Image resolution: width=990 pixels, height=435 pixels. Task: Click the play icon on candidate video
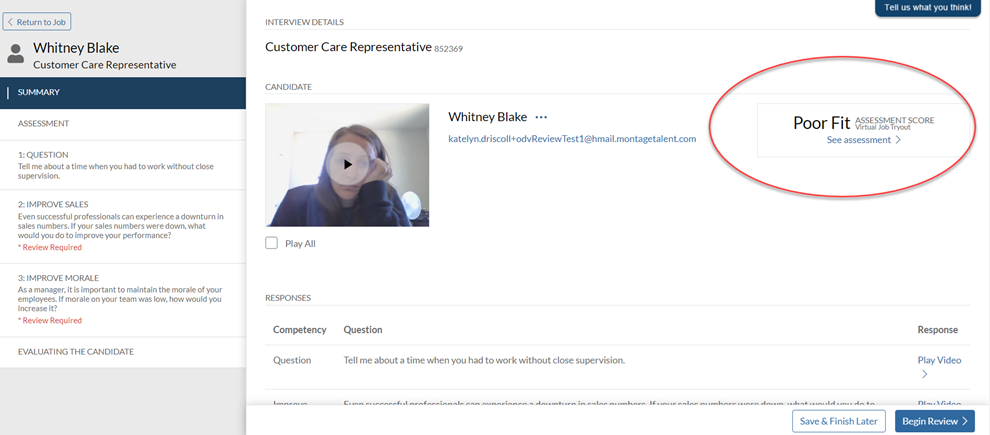(x=347, y=164)
